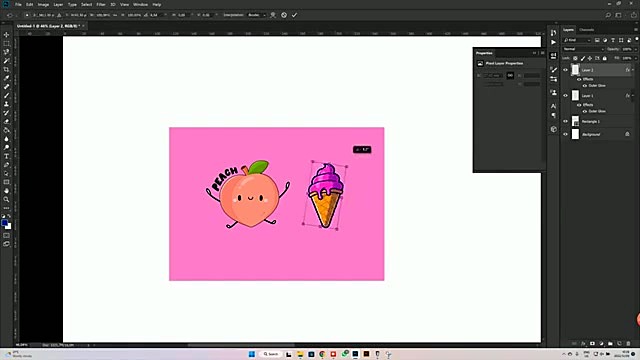Select the Paint Bucket tool

pyautogui.click(x=6, y=130)
